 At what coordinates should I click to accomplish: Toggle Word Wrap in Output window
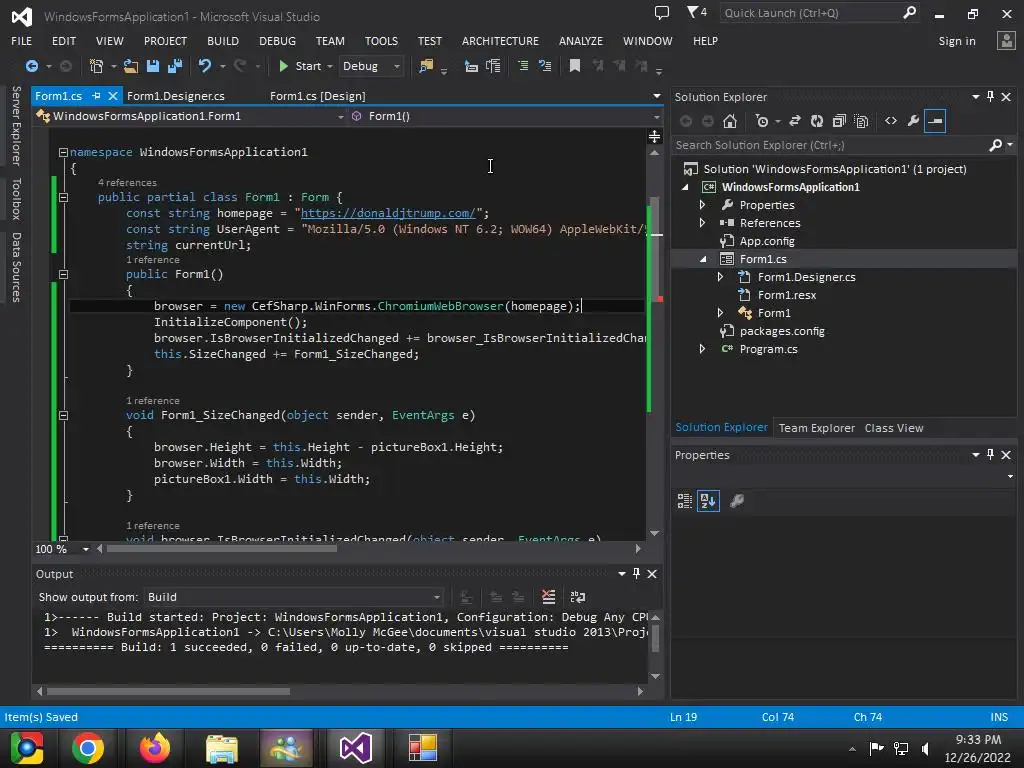pos(578,596)
